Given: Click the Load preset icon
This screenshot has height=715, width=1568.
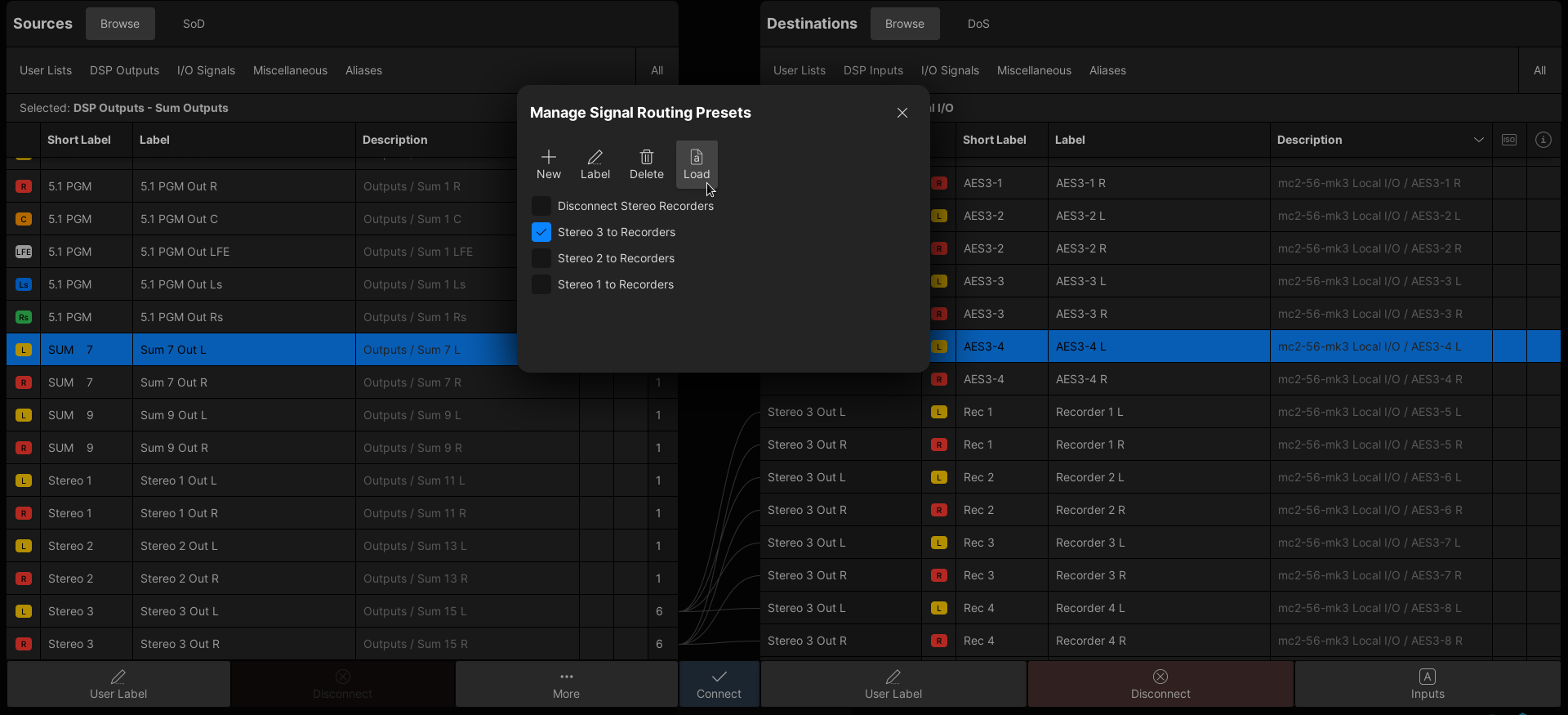Looking at the screenshot, I should click(x=697, y=163).
